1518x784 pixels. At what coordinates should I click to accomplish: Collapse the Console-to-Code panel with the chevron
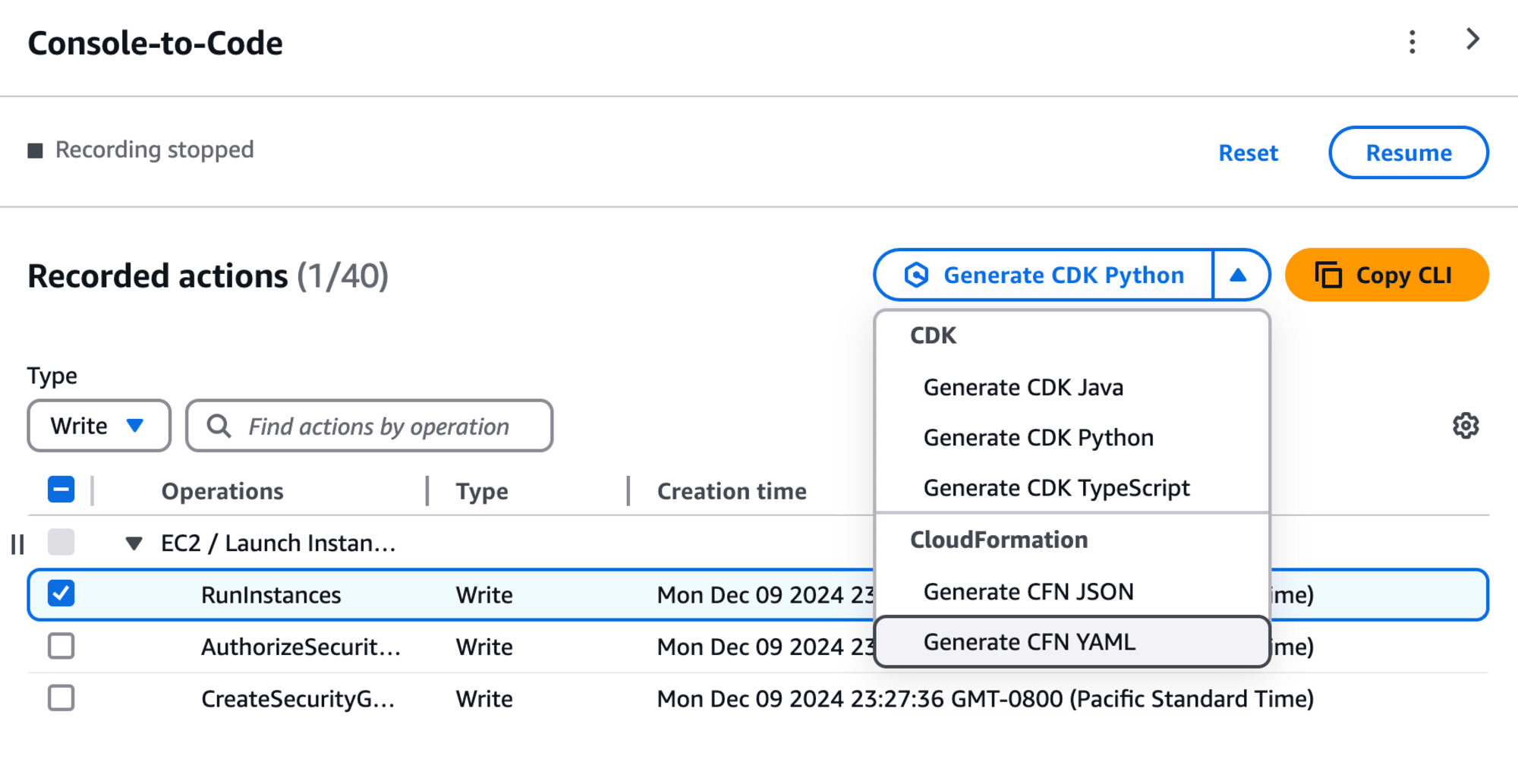(1472, 39)
